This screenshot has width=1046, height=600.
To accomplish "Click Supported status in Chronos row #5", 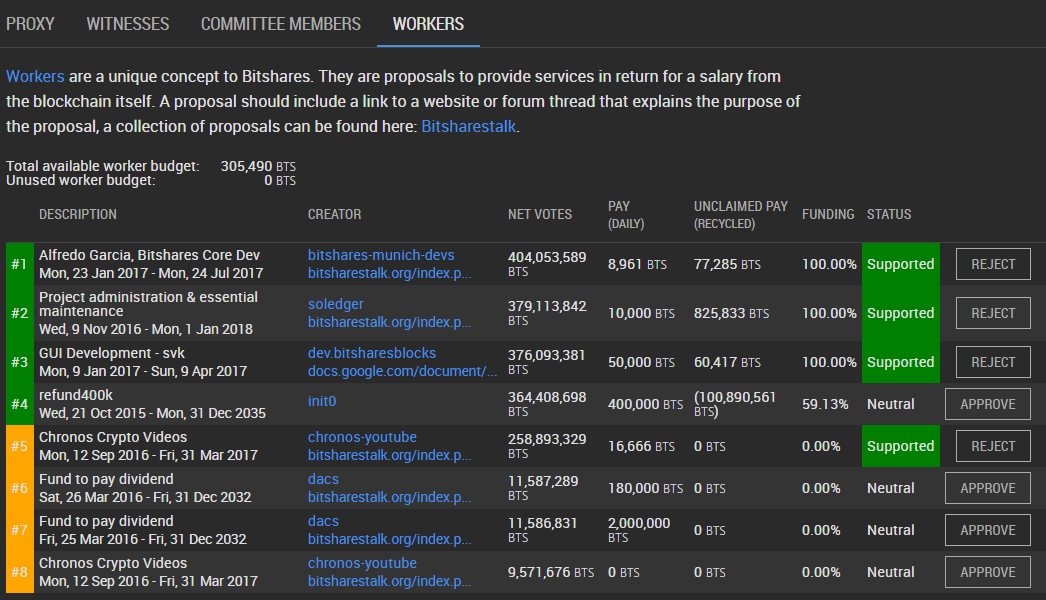I will click(x=901, y=446).
